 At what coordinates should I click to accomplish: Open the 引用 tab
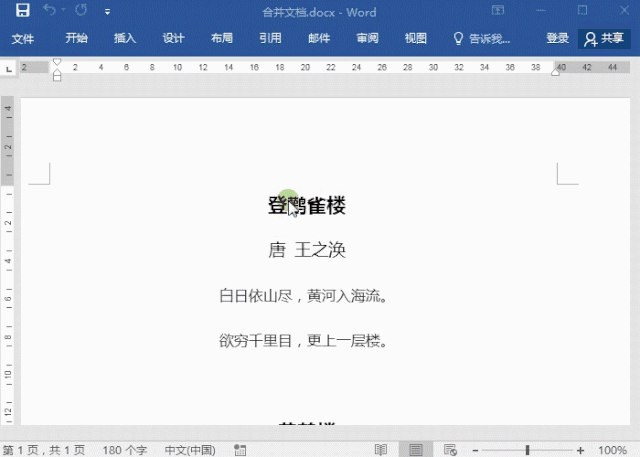coord(270,38)
